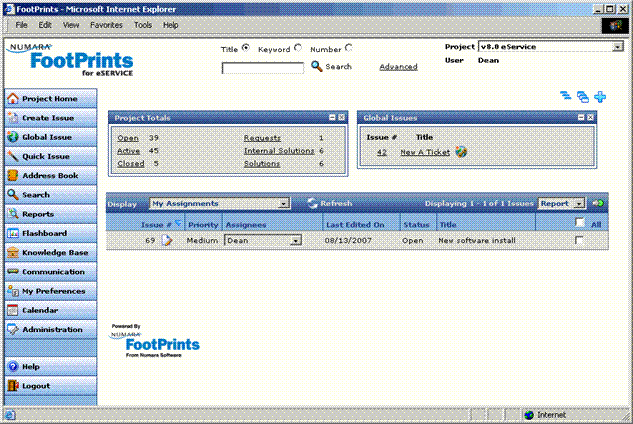633x424 pixels.
Task: Open Global Issue from sidebar
Action: 50,137
